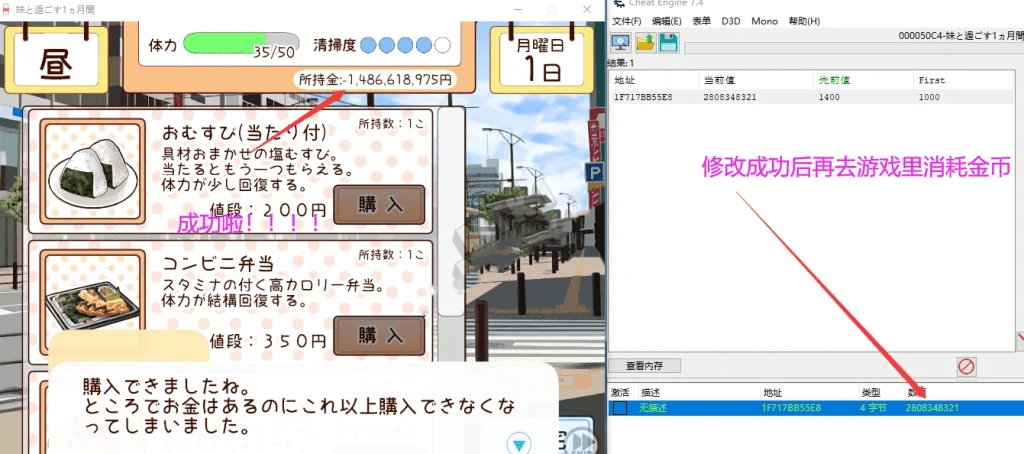
Task: Toggle the active checkbox for address 1F717BB55E8
Action: (x=620, y=408)
